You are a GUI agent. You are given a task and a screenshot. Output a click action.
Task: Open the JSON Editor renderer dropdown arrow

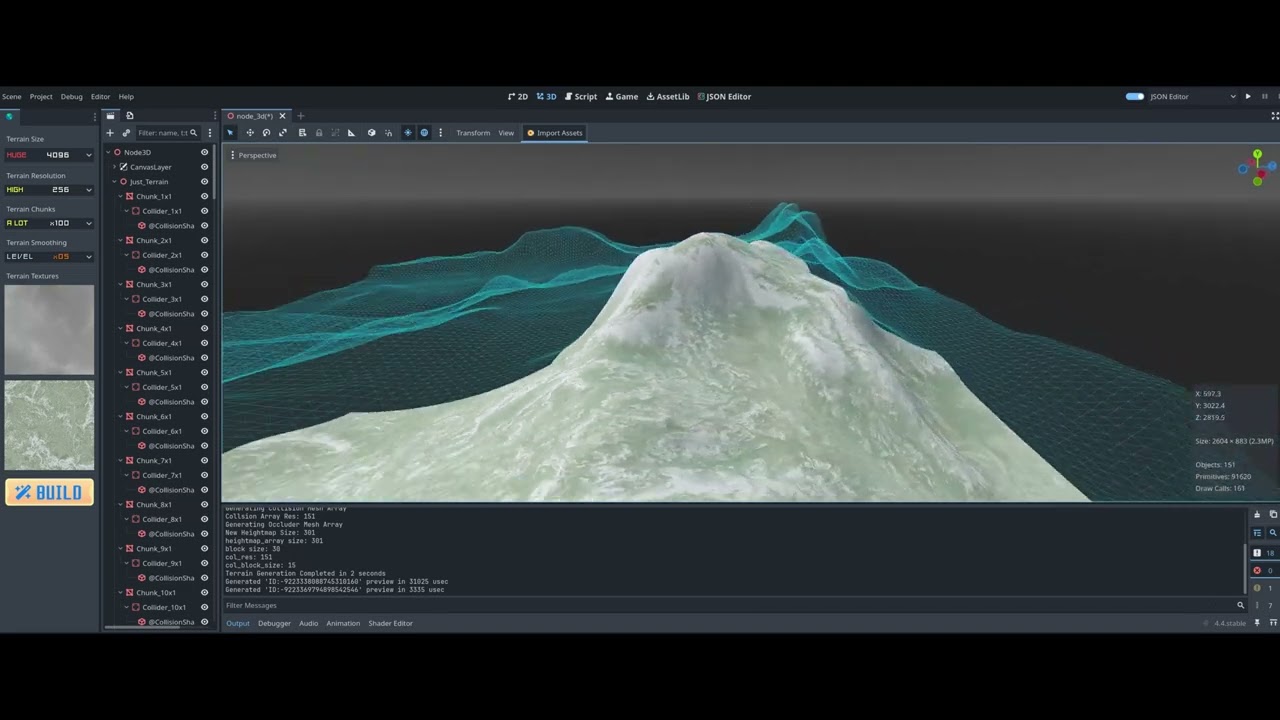tap(1233, 97)
